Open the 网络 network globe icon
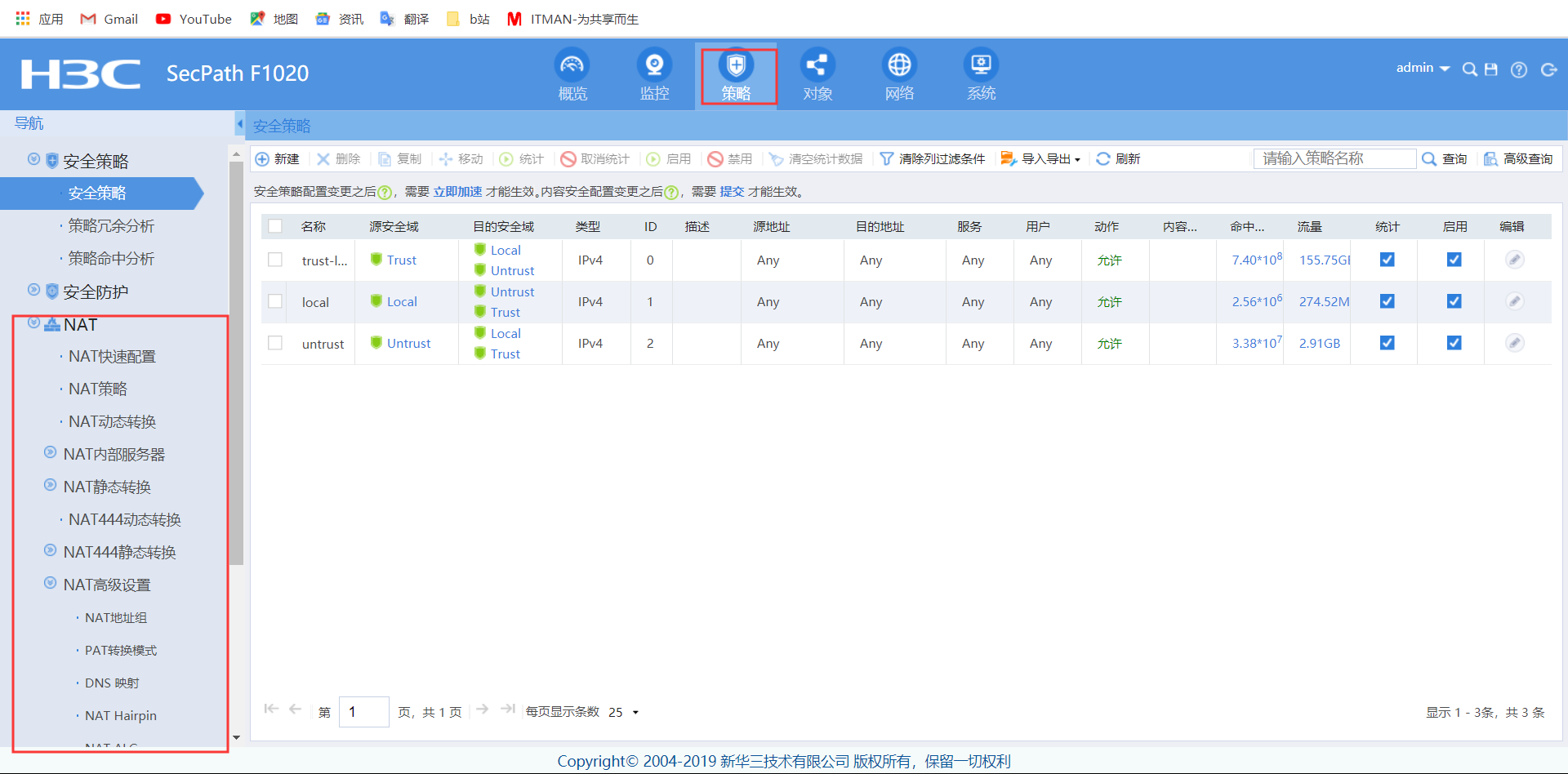The image size is (1568, 774). click(x=899, y=66)
